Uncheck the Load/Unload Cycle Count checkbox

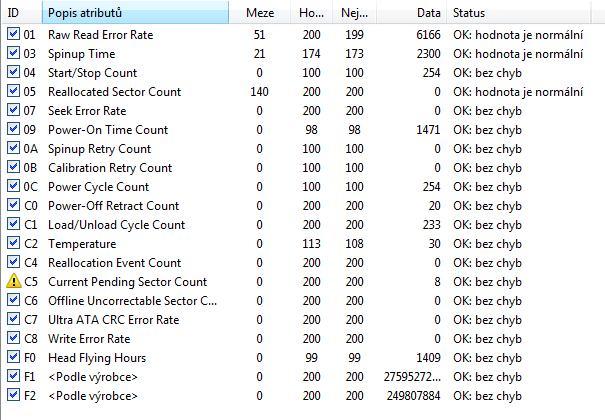tap(13, 224)
